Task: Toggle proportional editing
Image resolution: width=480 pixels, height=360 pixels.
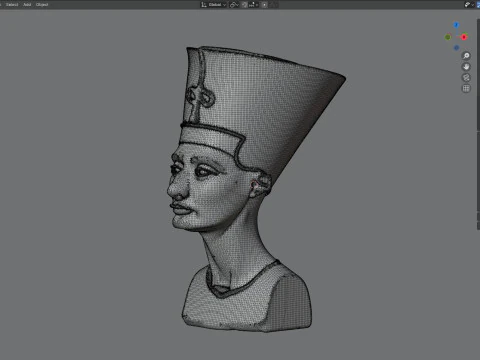Action: pyautogui.click(x=264, y=5)
